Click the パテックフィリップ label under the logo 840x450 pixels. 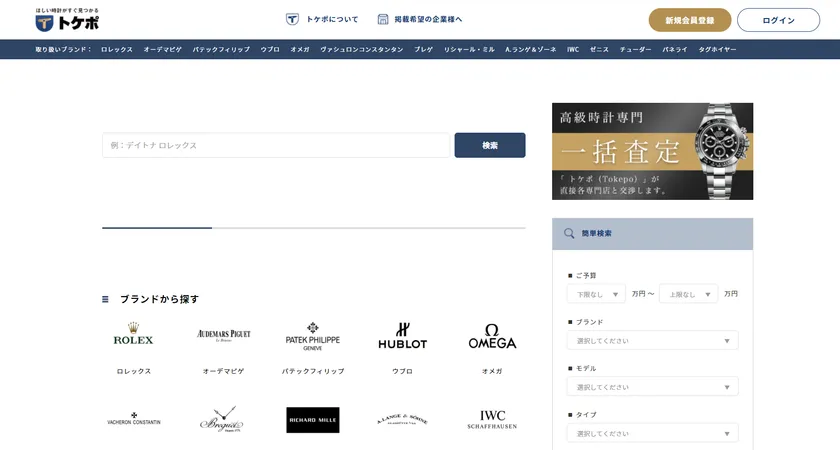click(x=313, y=371)
